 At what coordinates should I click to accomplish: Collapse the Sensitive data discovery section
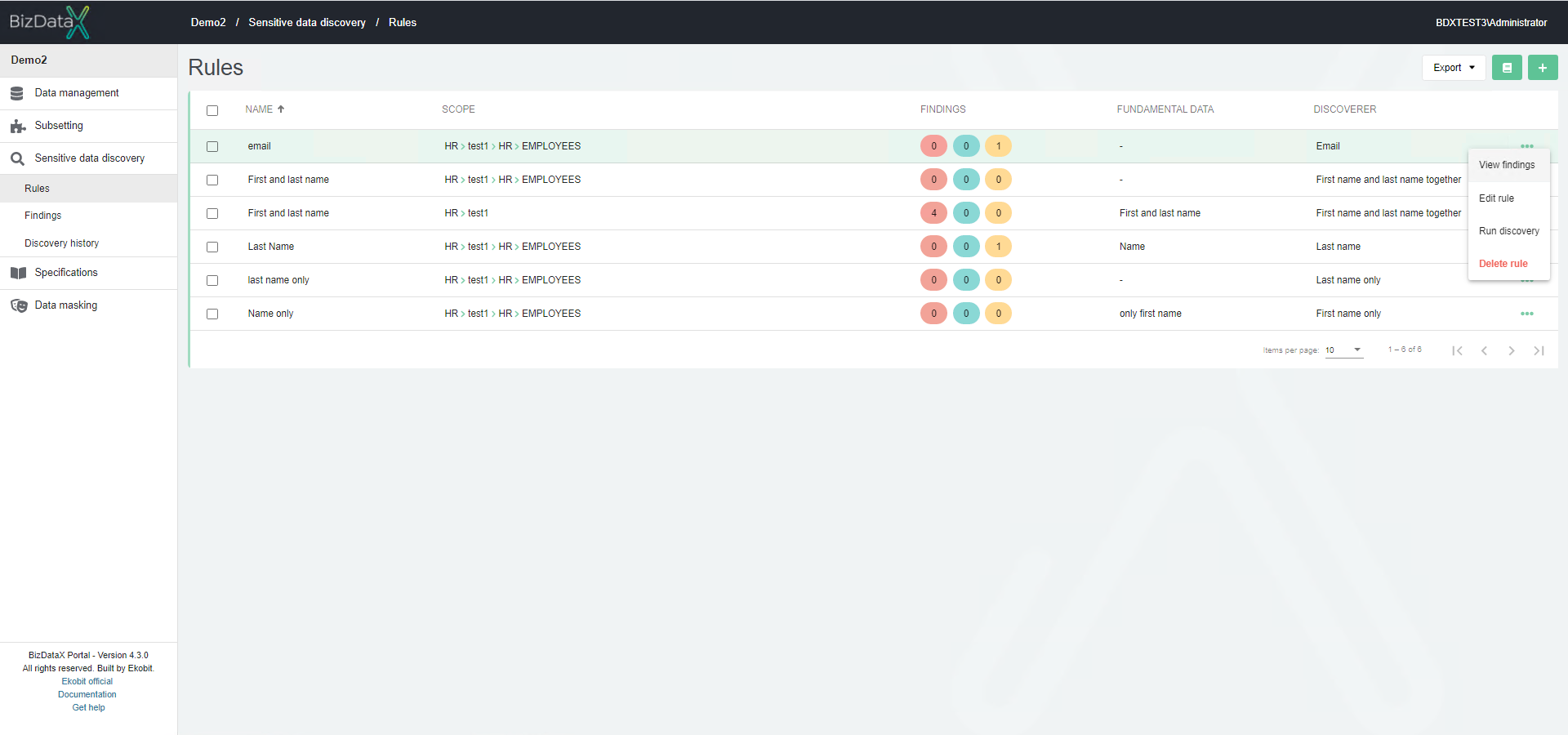click(88, 158)
